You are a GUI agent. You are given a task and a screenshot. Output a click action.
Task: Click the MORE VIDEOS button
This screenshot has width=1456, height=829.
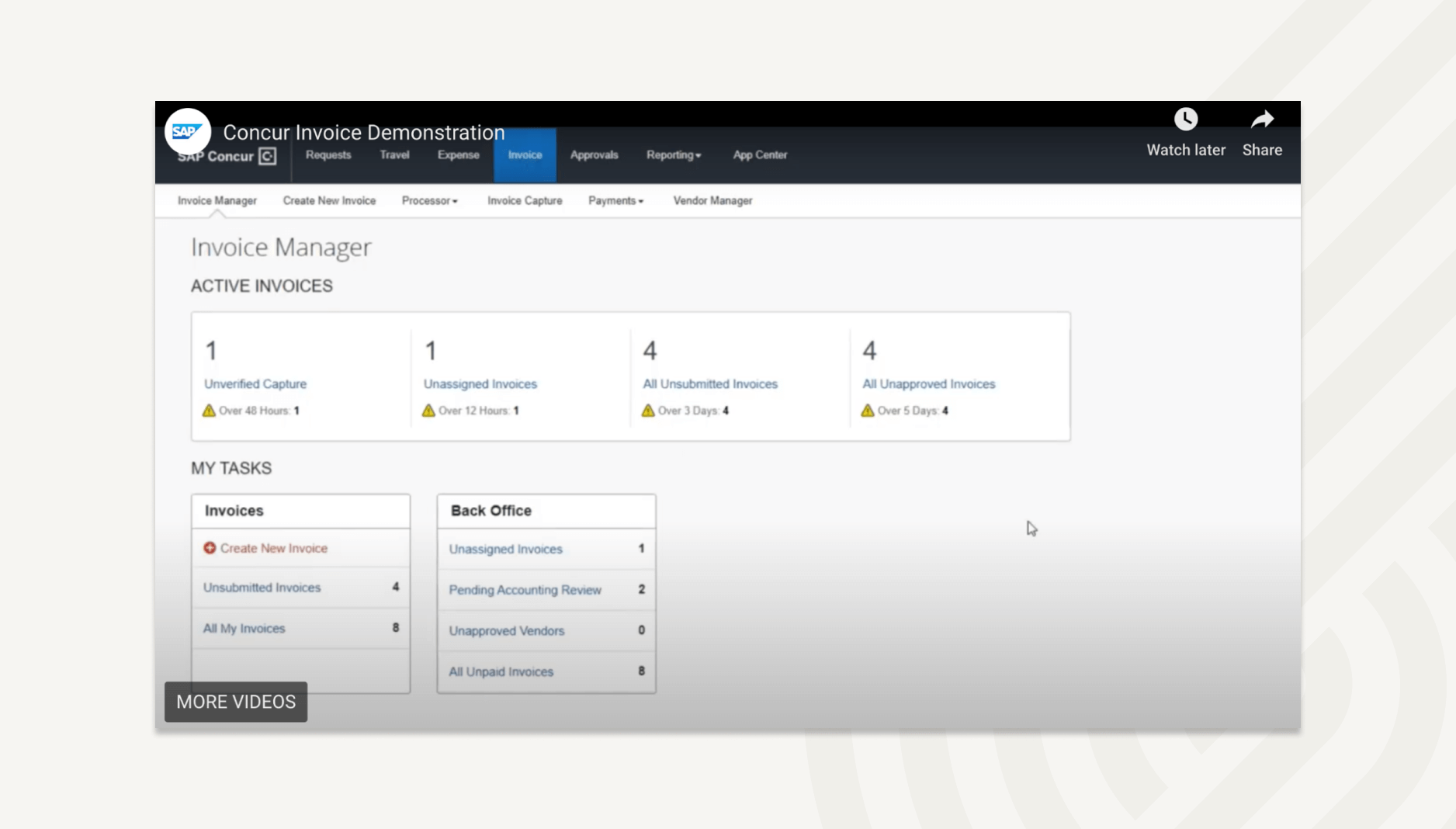point(236,702)
